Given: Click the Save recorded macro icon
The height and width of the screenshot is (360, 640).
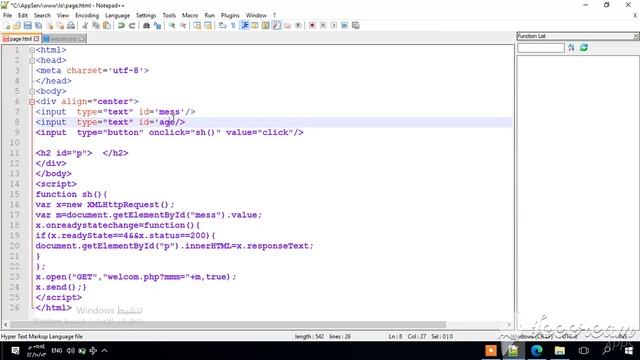Looking at the screenshot, I should [x=356, y=26].
